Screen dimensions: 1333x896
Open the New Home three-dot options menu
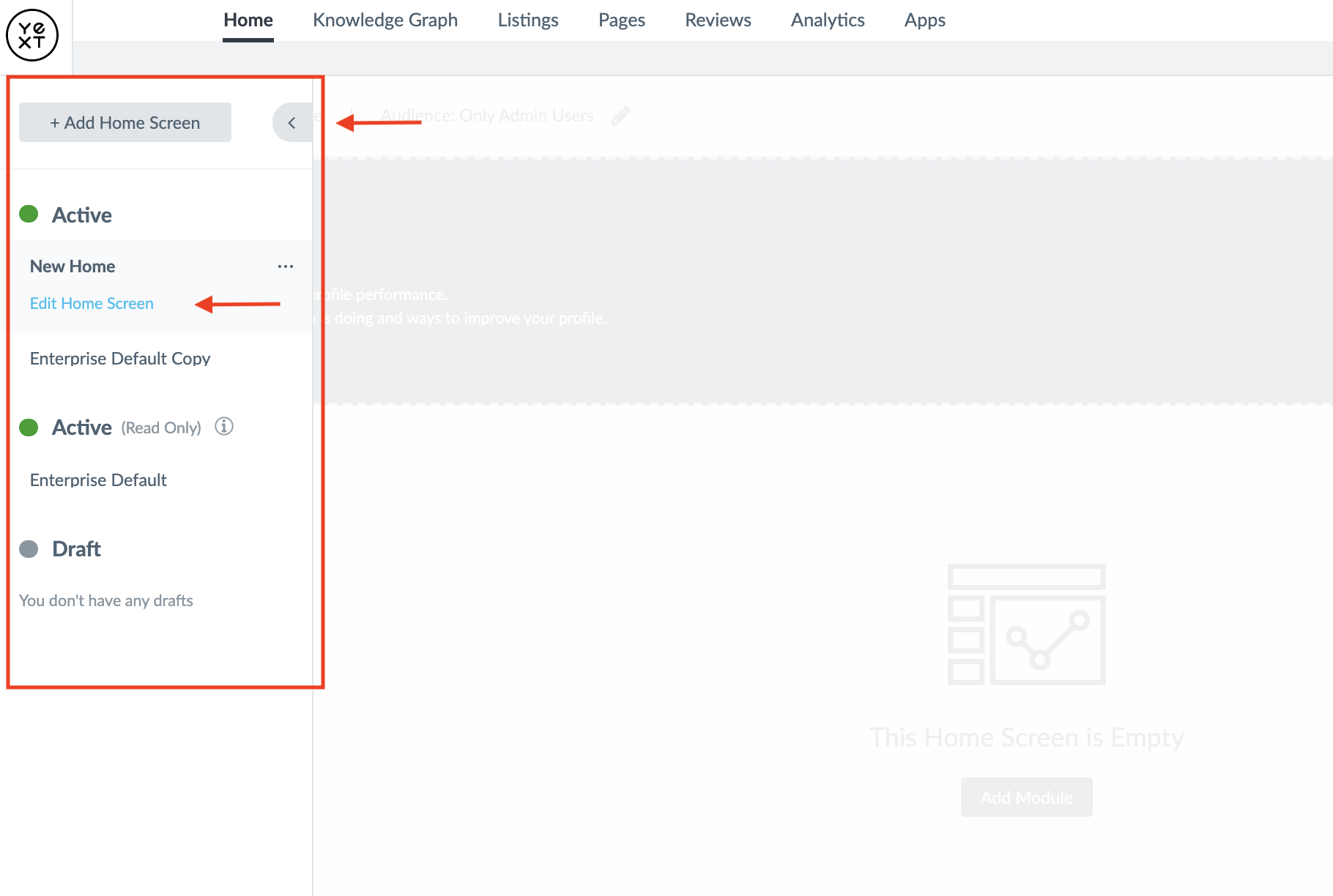[286, 266]
